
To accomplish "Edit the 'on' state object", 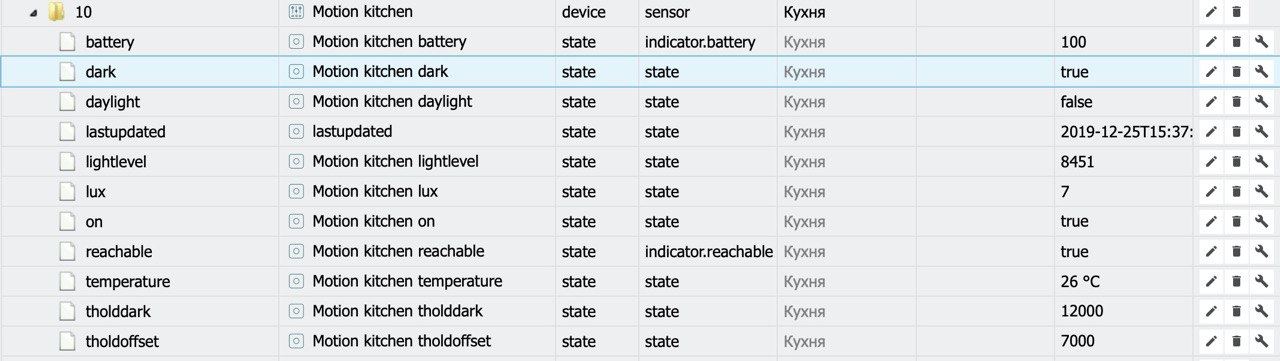I will click(x=1211, y=221).
